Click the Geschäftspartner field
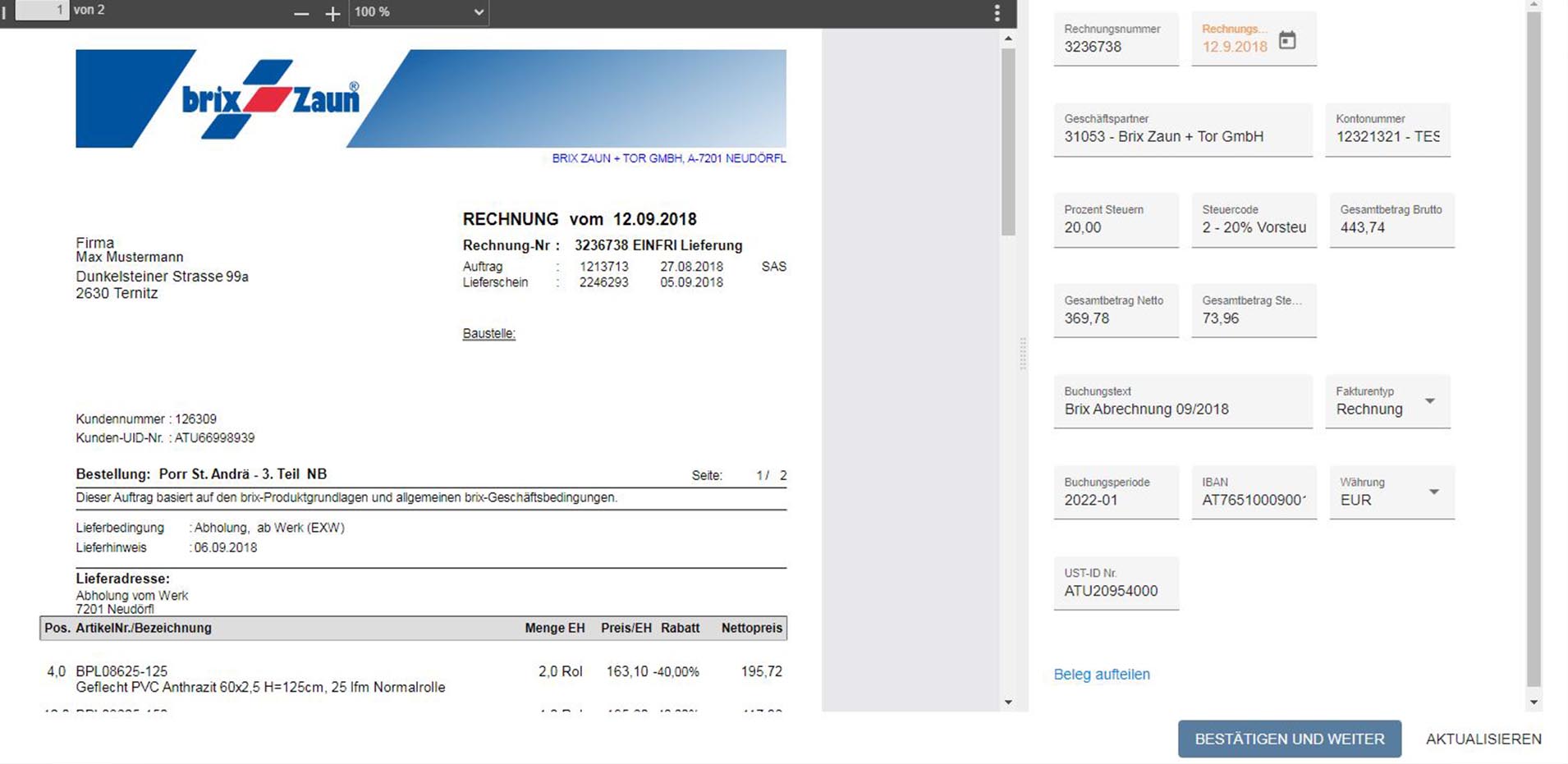Image resolution: width=1568 pixels, height=764 pixels. coord(1183,129)
